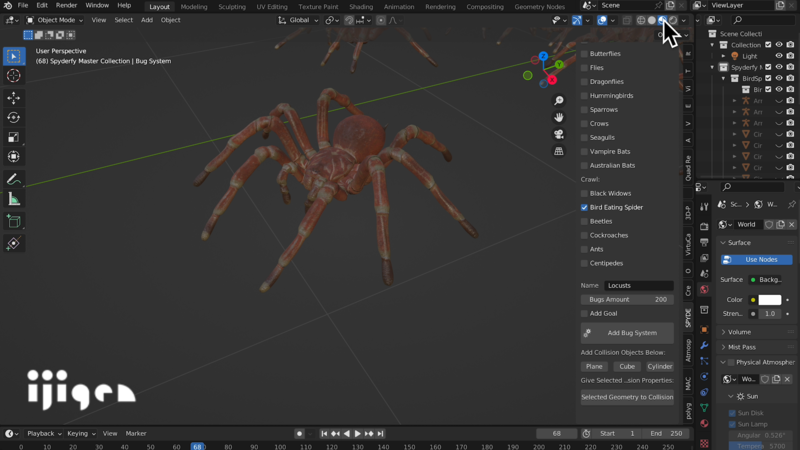
Task: Play the animation forward
Action: pos(358,434)
